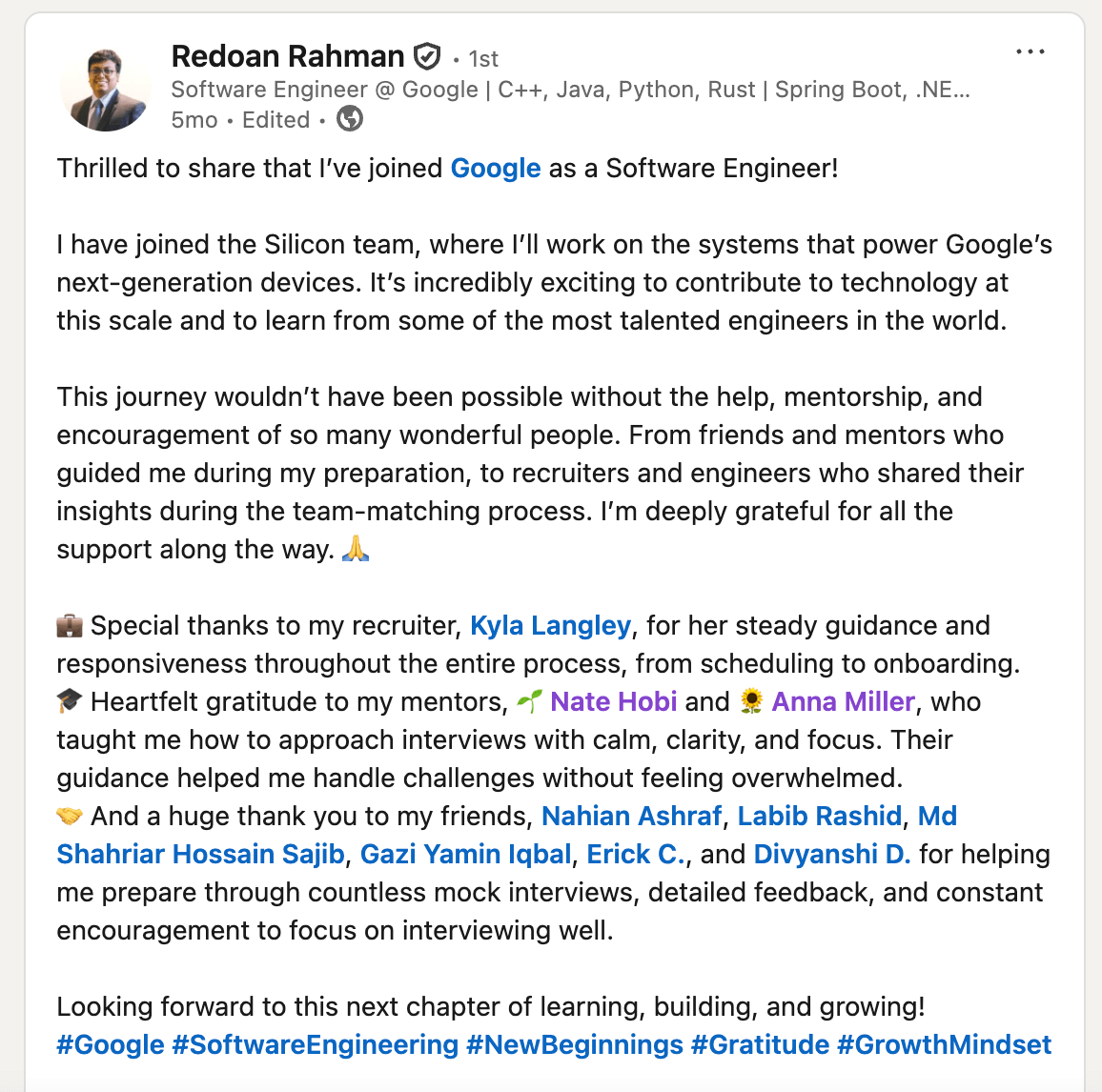Open Labib Rashid's profile link
Screen dimensions: 1102x1092
(x=819, y=817)
